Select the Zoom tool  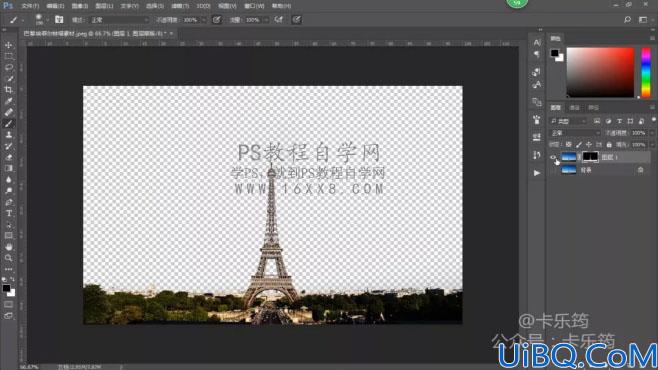(8, 258)
